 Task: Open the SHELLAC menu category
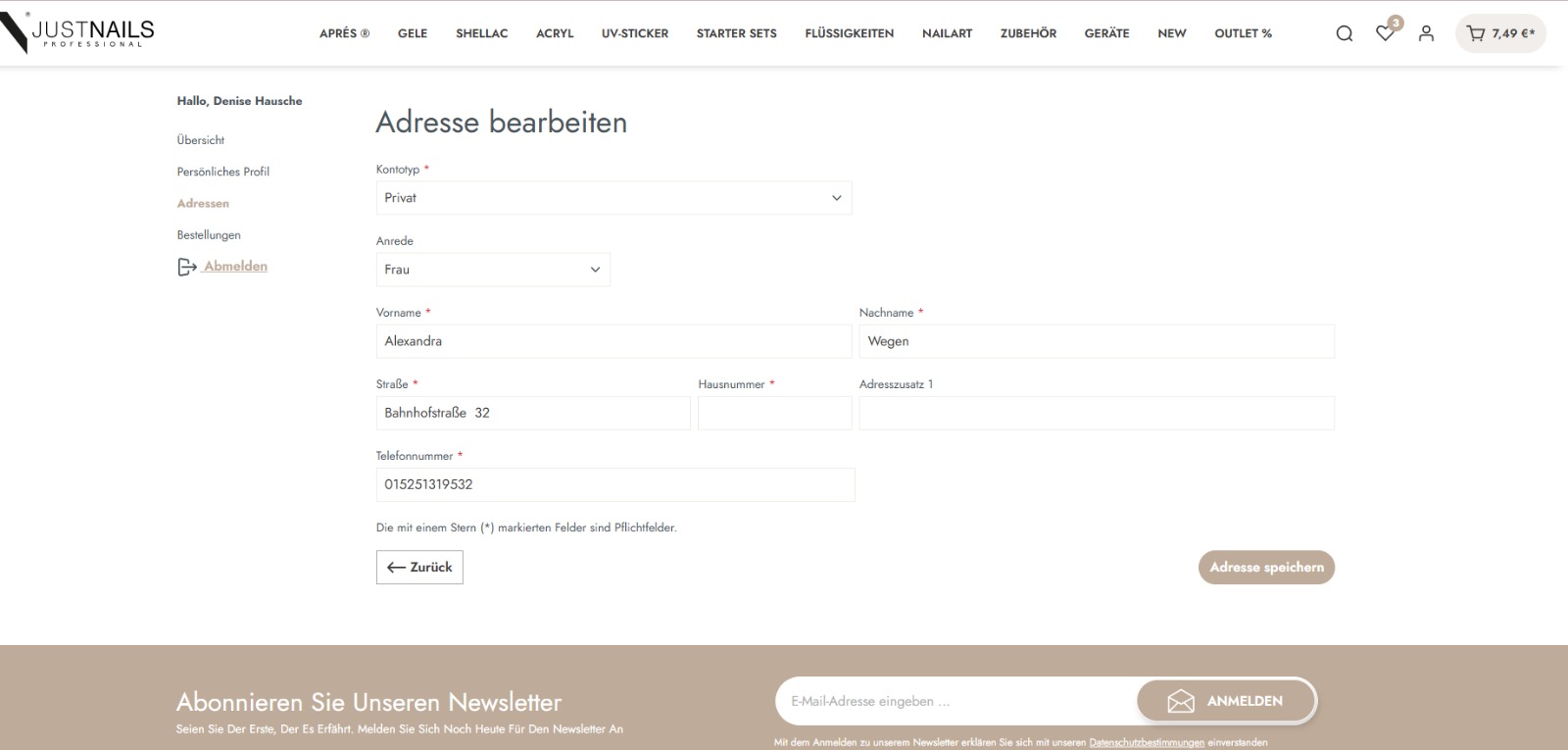[x=481, y=33]
